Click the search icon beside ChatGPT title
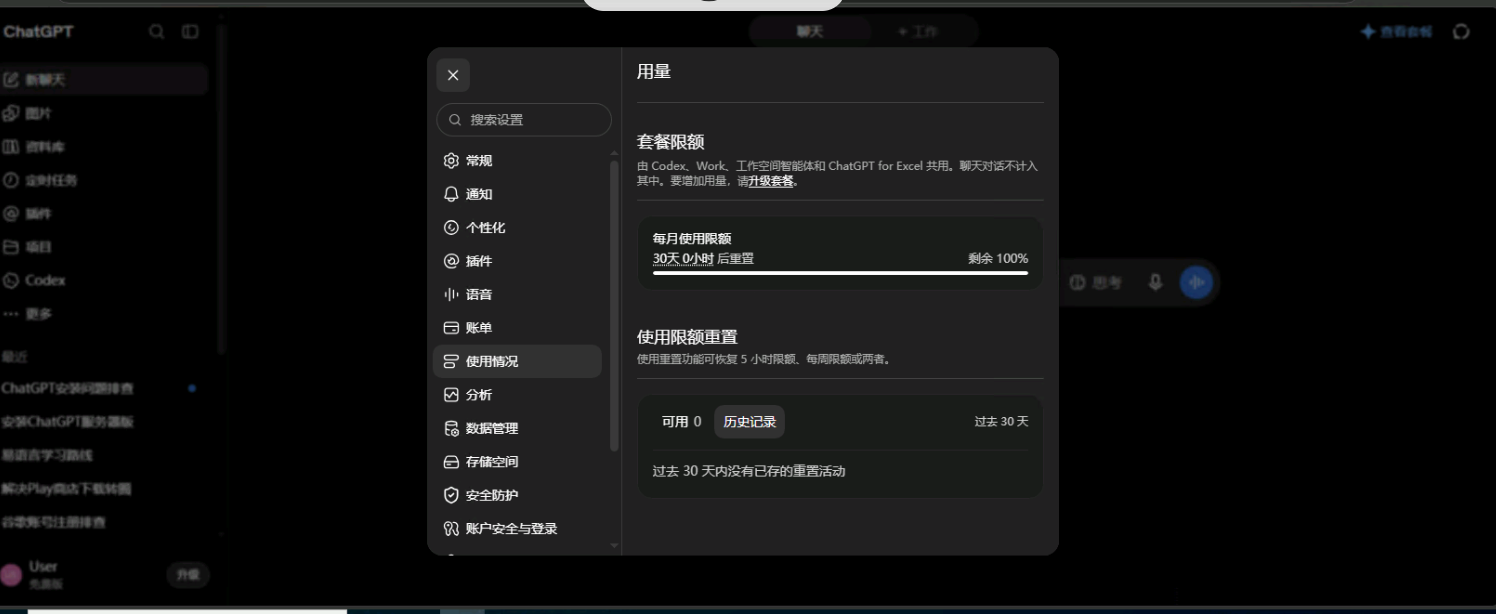 157,32
